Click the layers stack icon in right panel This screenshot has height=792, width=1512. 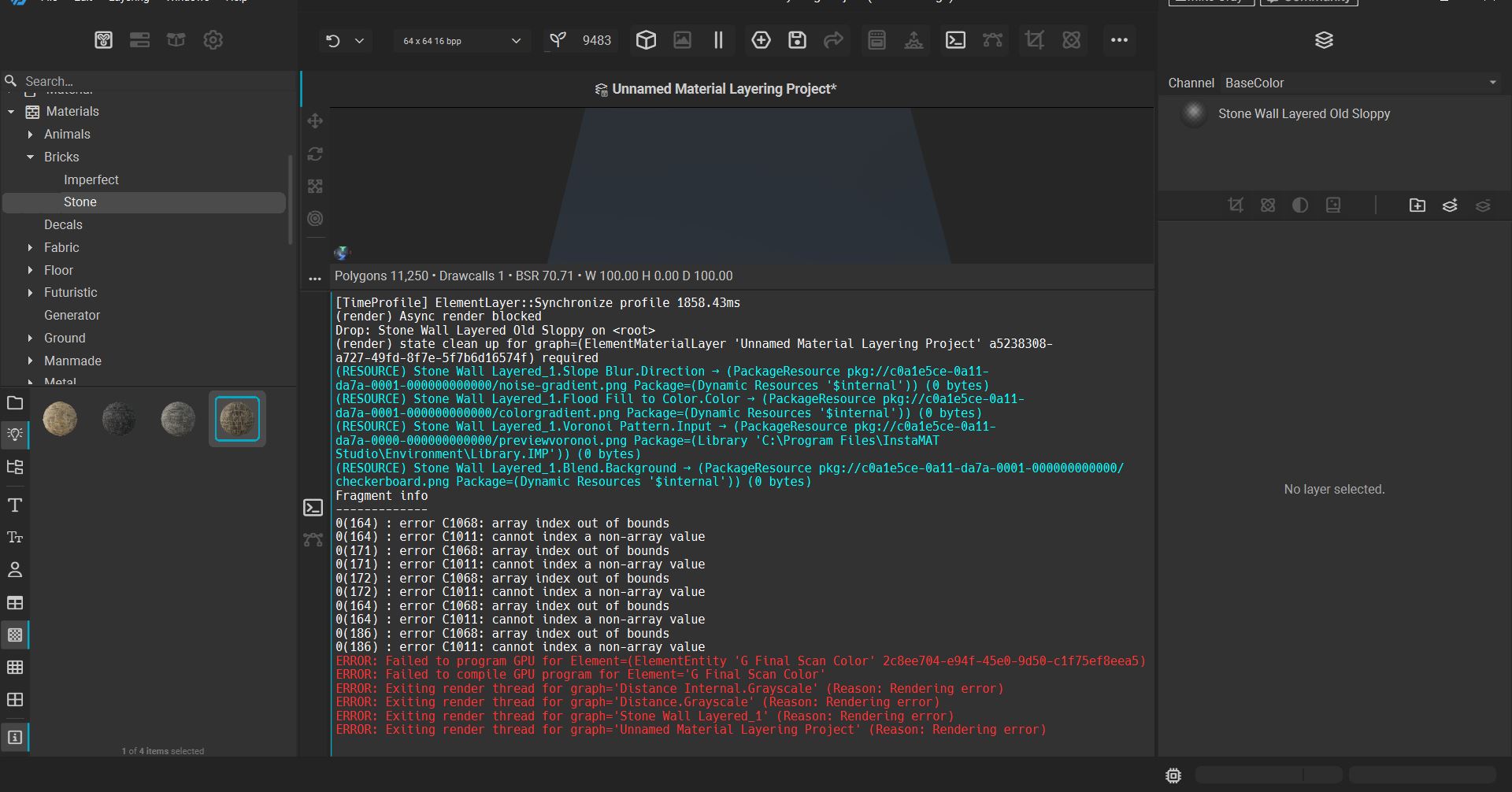pos(1324,40)
